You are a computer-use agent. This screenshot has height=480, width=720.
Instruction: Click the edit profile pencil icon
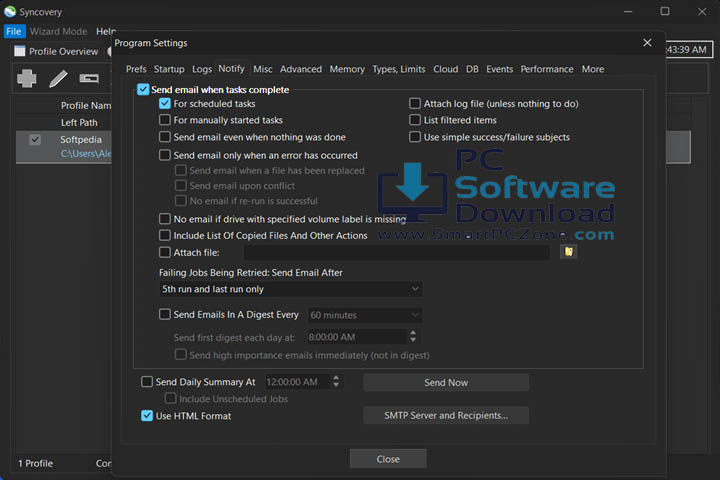[58, 79]
